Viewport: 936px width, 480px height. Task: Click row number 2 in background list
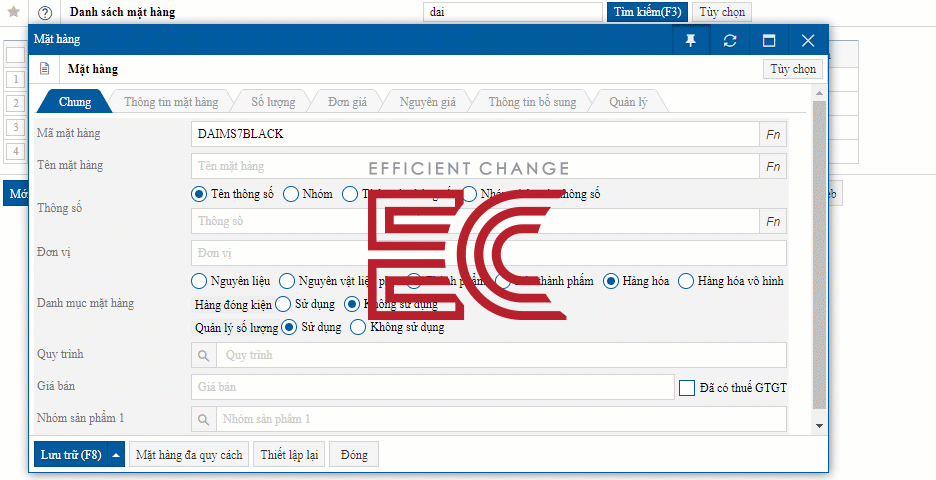(x=16, y=103)
